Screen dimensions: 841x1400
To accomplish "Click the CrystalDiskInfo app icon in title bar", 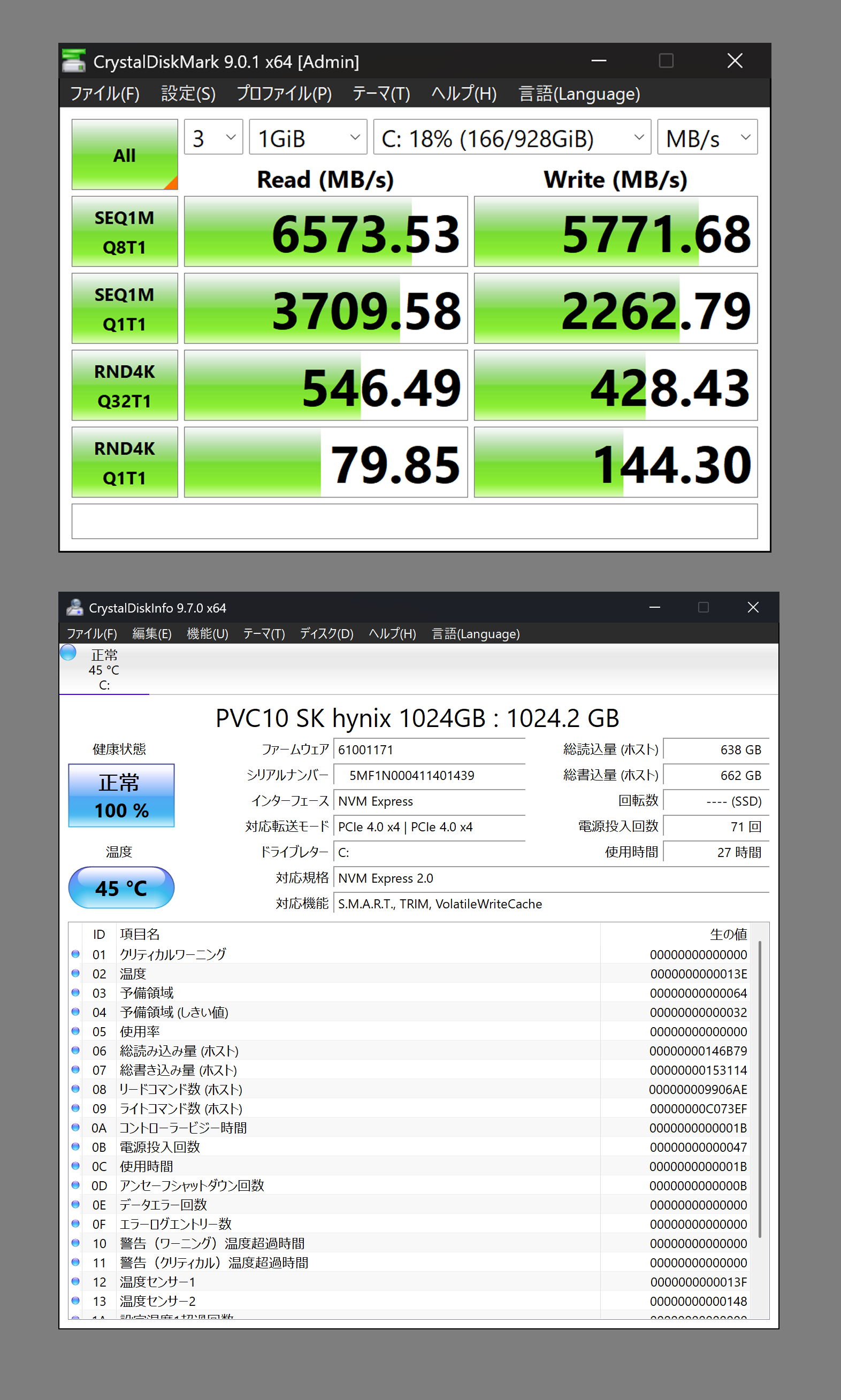I will point(74,607).
